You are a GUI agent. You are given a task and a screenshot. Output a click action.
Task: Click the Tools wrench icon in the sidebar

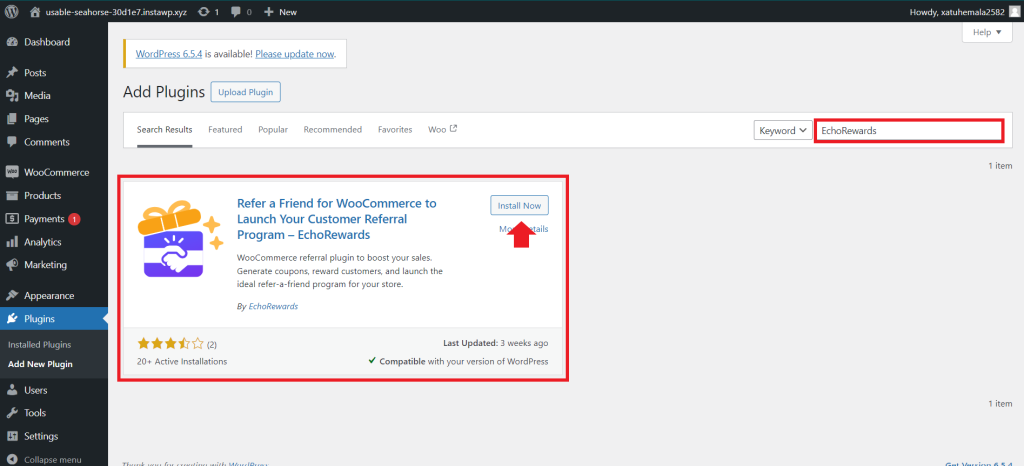12,412
